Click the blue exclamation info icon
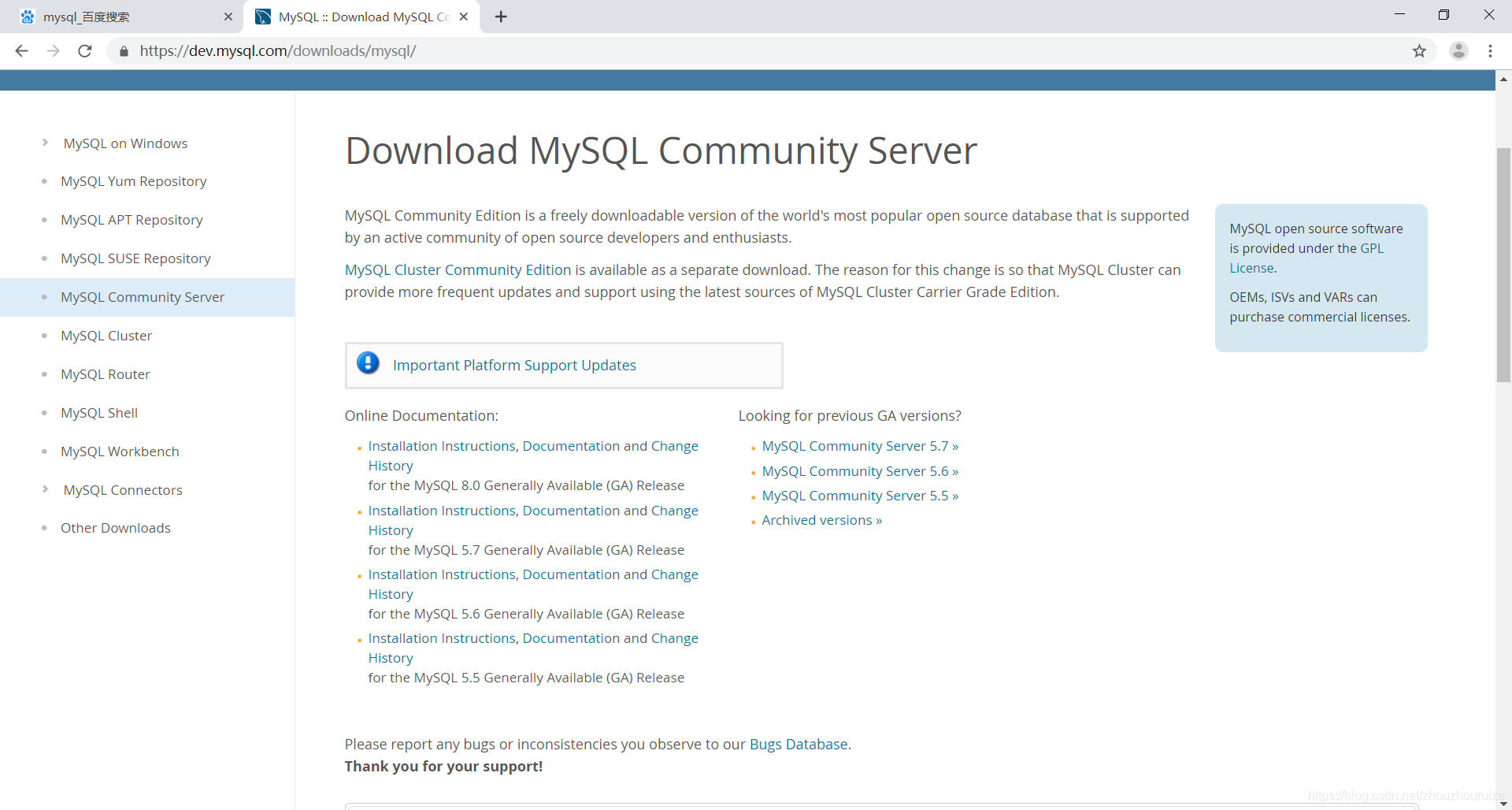The height and width of the screenshot is (810, 1512). coord(368,362)
